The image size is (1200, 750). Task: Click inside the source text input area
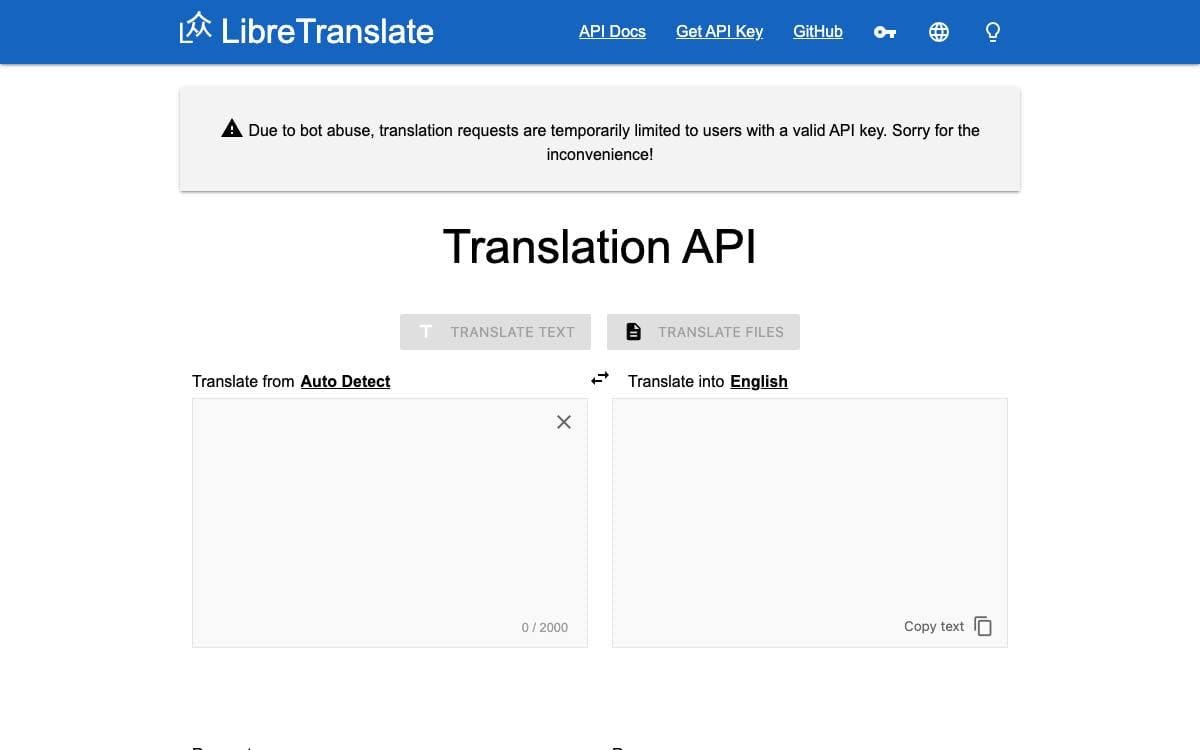click(390, 523)
